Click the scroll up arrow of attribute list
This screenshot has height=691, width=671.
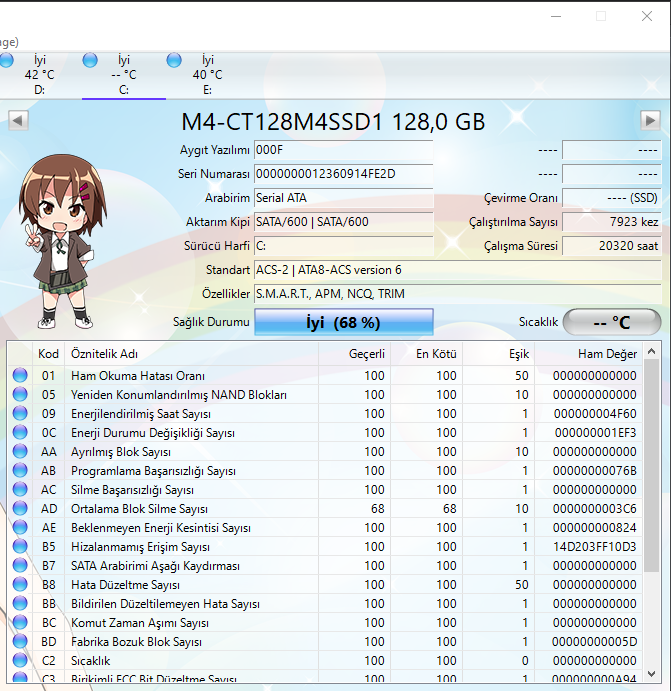click(x=652, y=353)
